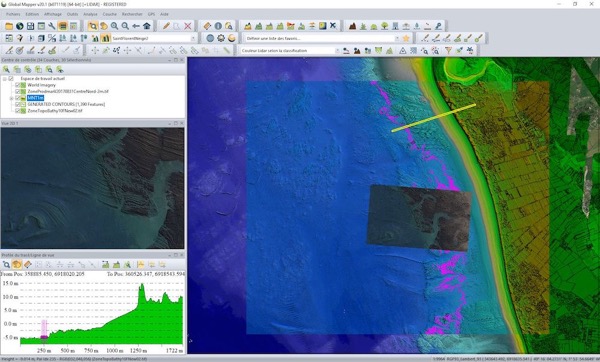Open data files with the folder icon

tap(9, 26)
